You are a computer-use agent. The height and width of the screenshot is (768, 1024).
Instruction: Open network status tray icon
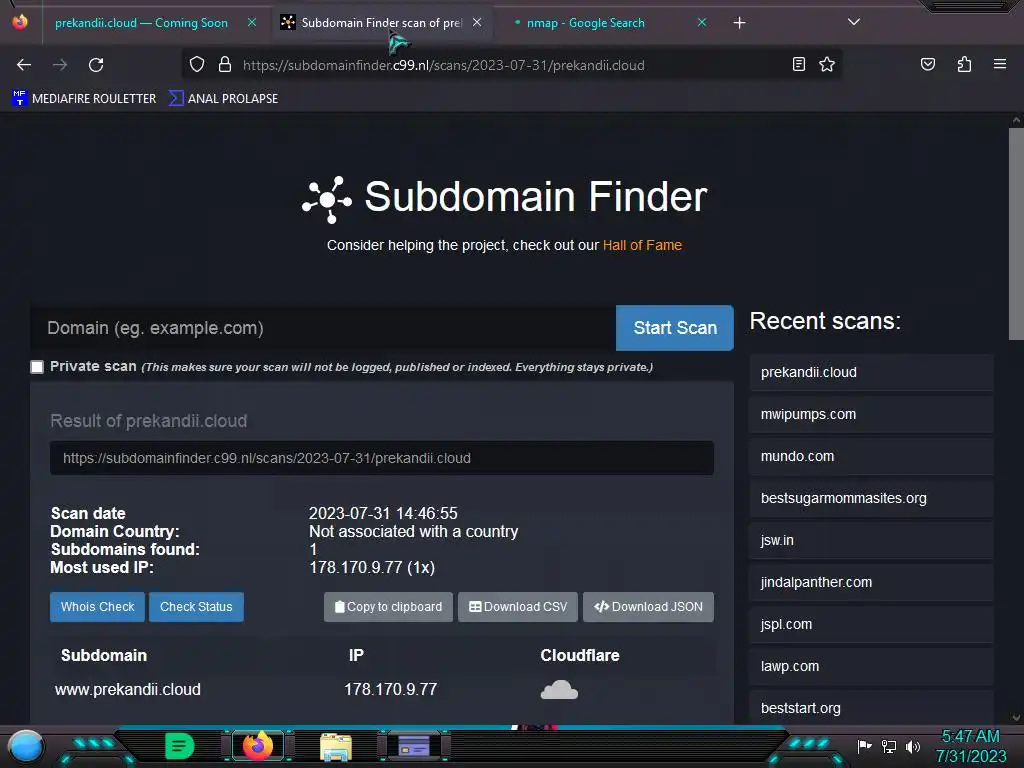[x=889, y=746]
